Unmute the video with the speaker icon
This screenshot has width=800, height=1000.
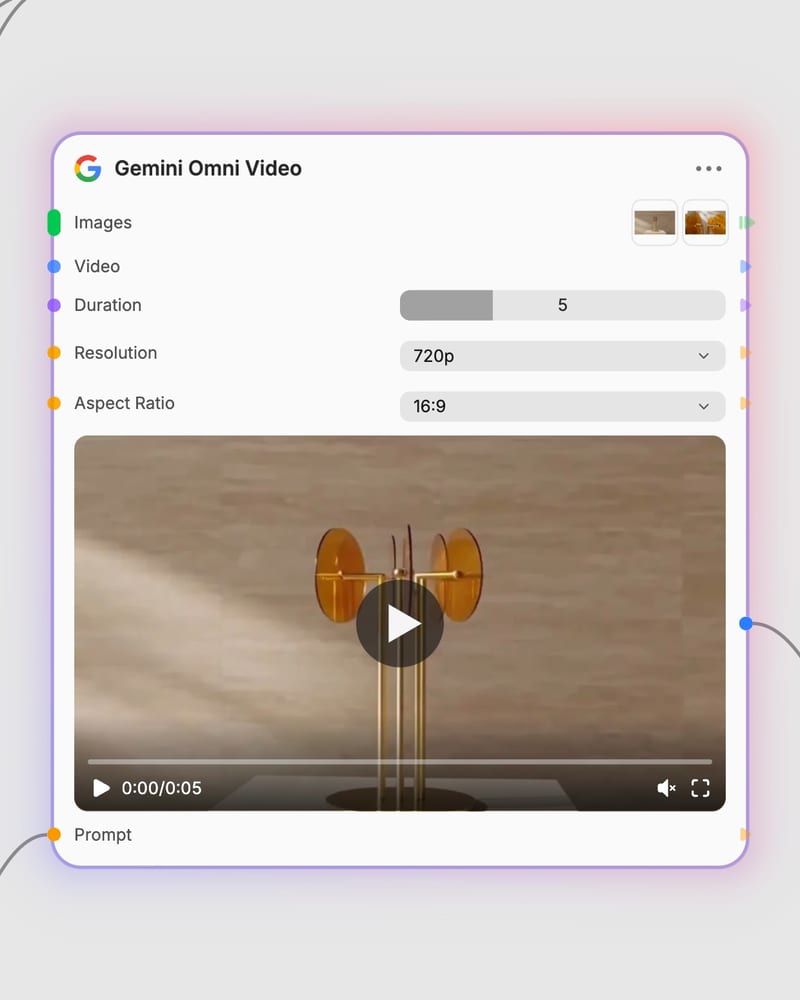(x=666, y=788)
